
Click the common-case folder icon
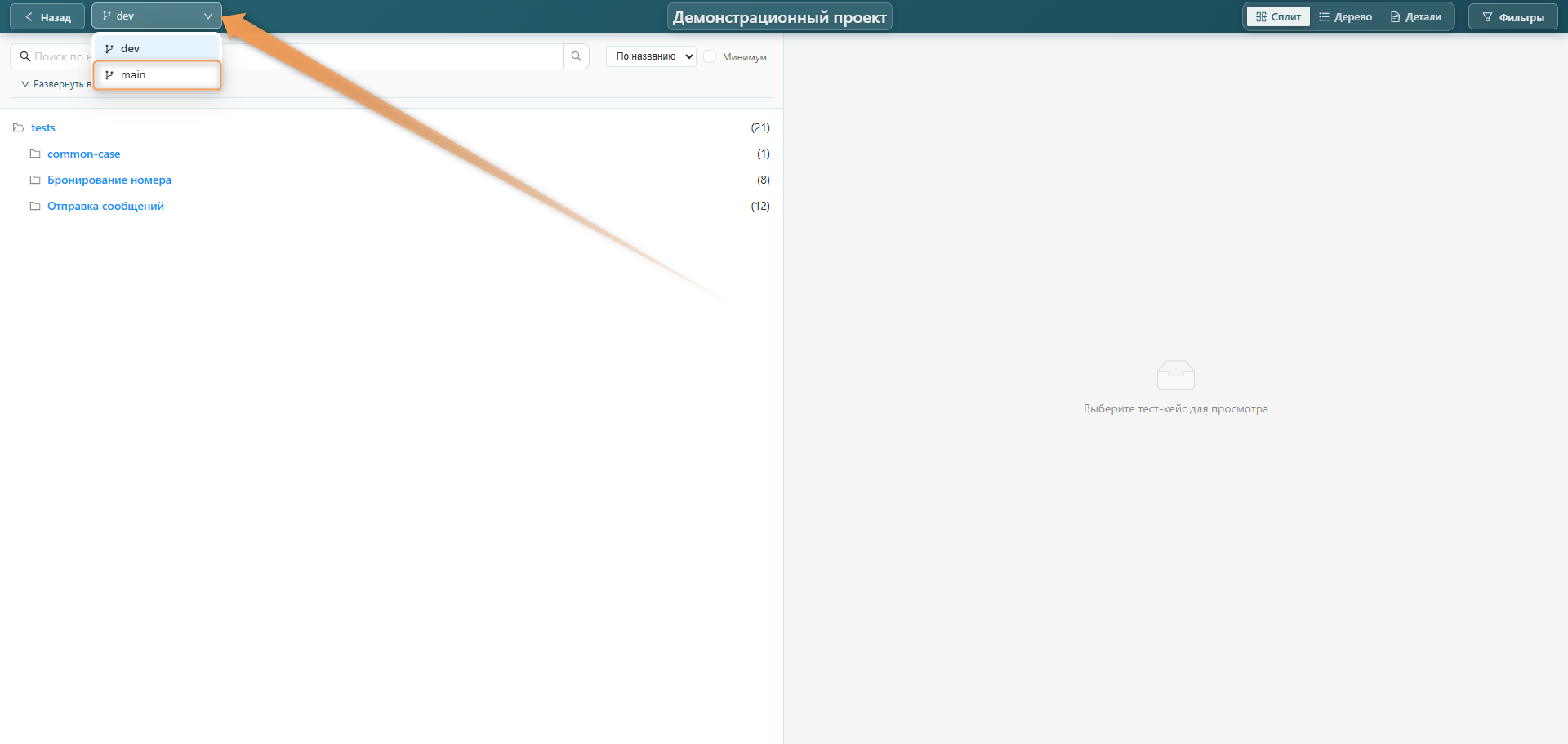(x=35, y=154)
